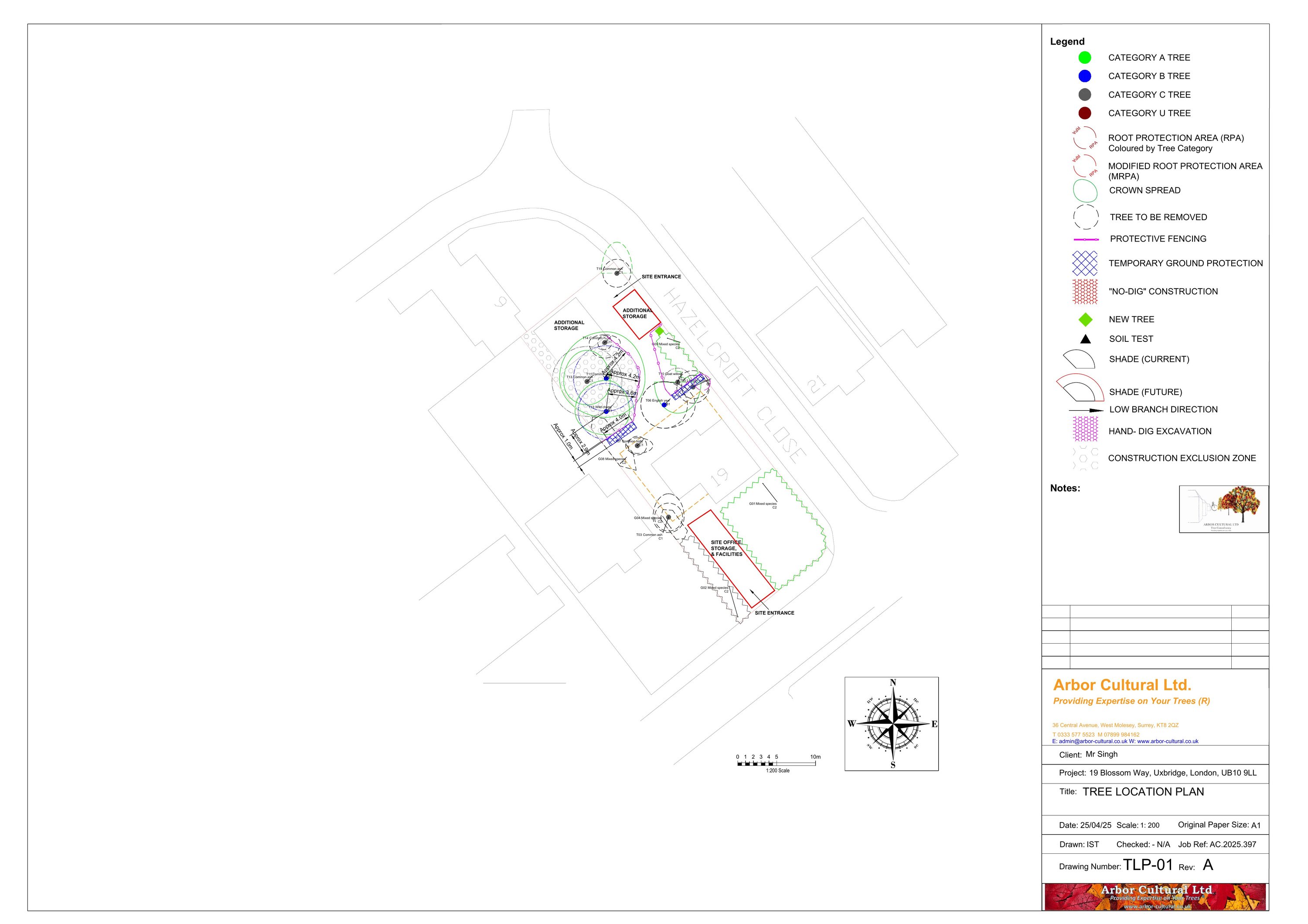The width and height of the screenshot is (1308, 924).
Task: Click the dark red Category U tree symbol
Action: point(1085,113)
